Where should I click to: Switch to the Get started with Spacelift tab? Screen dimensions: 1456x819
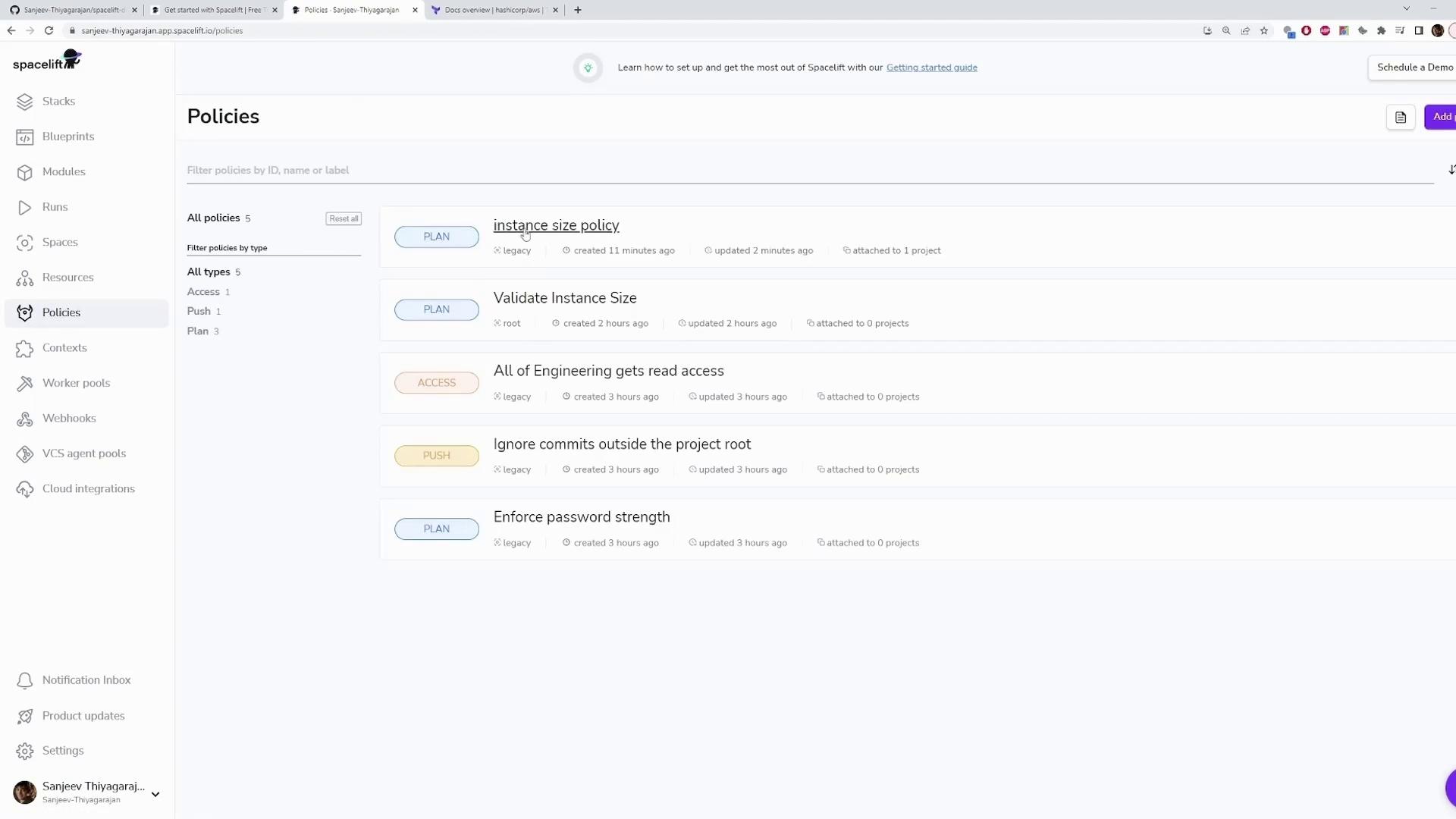click(212, 10)
